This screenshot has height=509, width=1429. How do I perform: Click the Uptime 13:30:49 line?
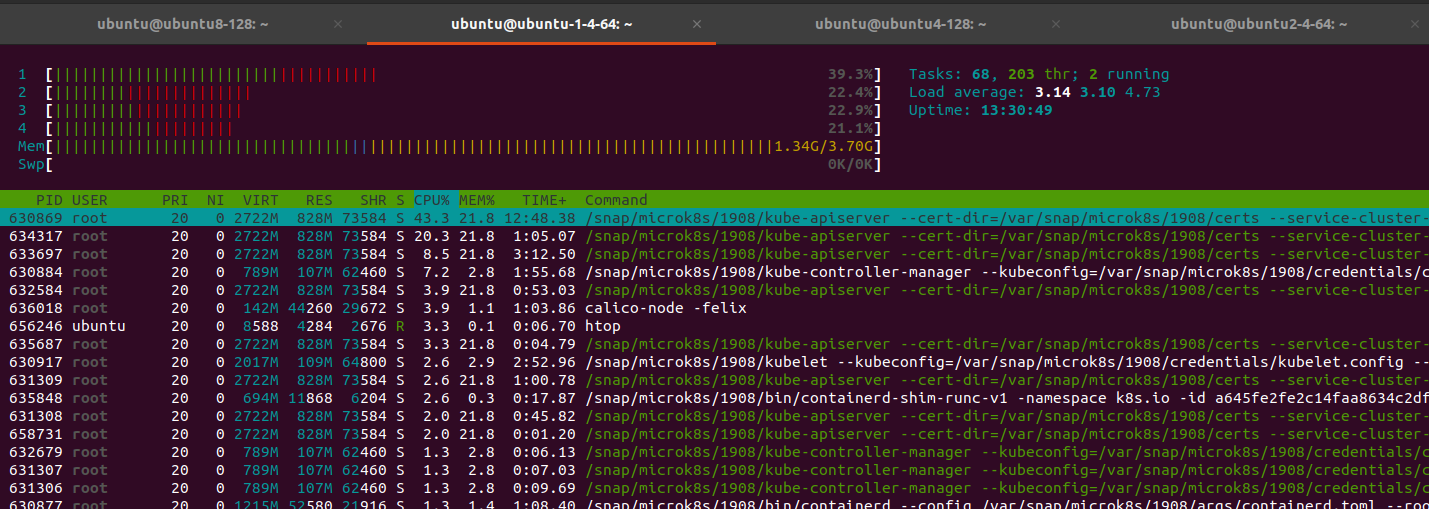coord(980,110)
